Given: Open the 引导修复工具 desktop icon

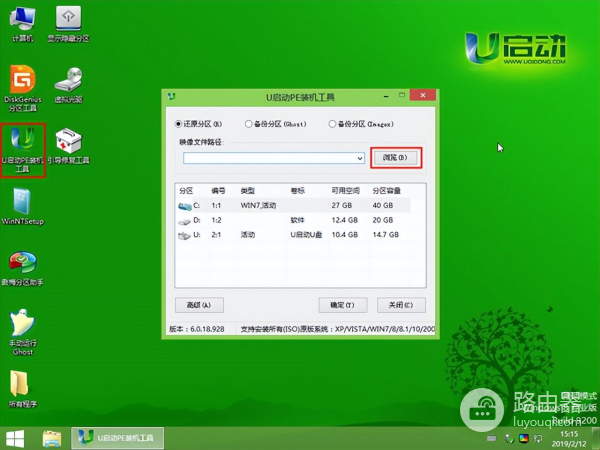Looking at the screenshot, I should pyautogui.click(x=68, y=146).
